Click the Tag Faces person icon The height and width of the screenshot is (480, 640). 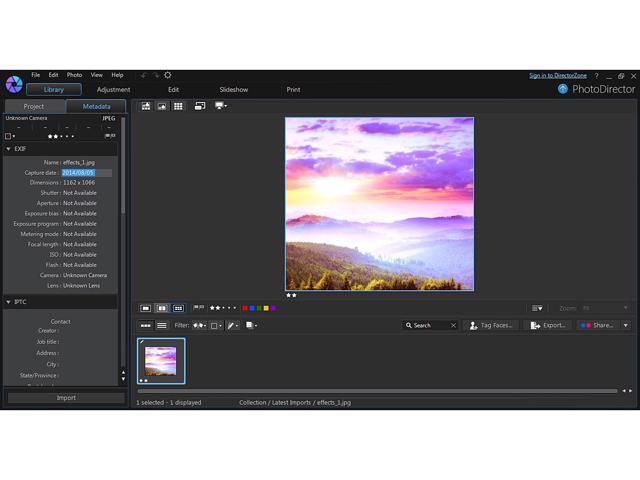[x=473, y=325]
